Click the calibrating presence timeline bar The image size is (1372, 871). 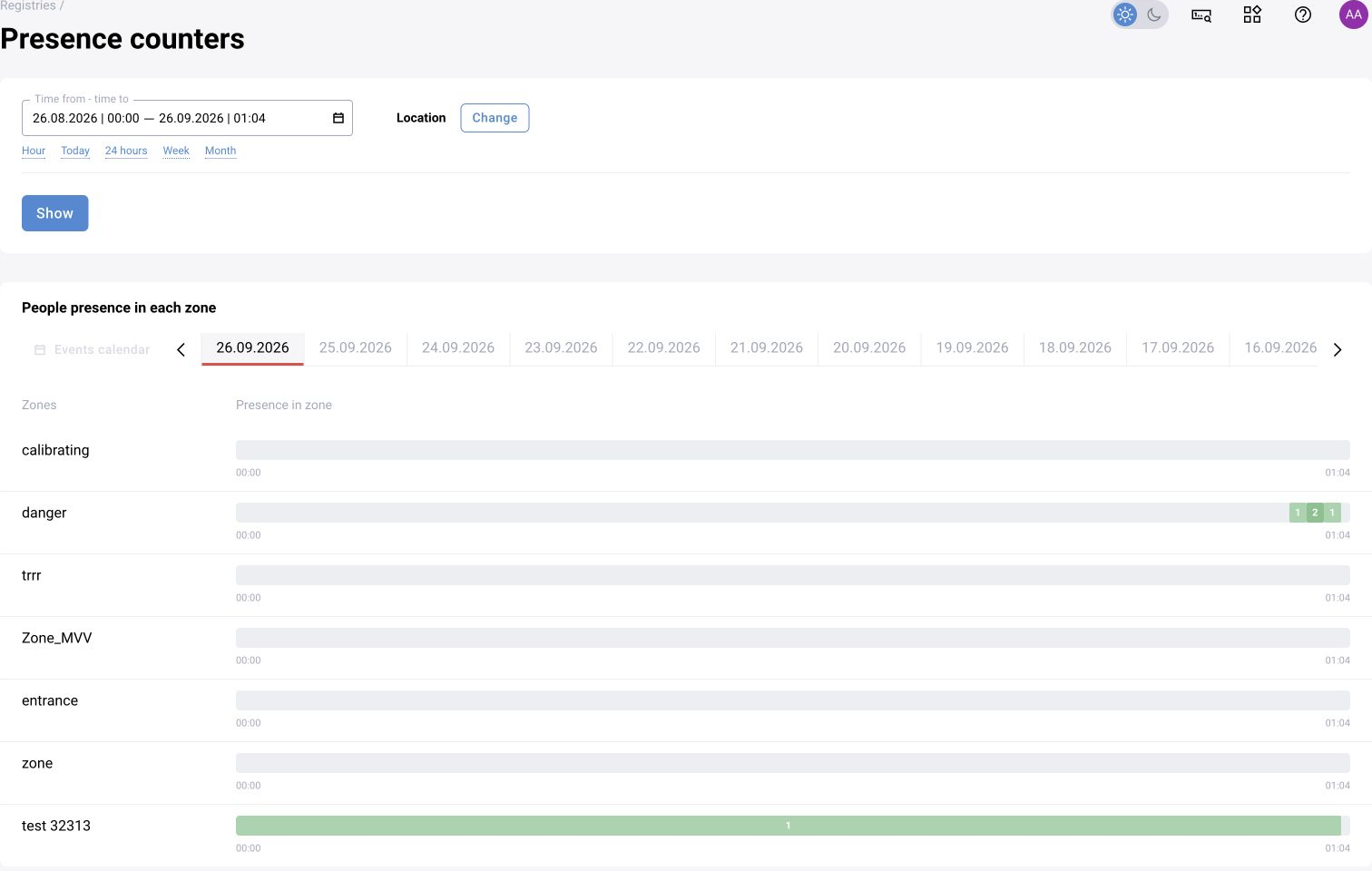[x=793, y=450]
